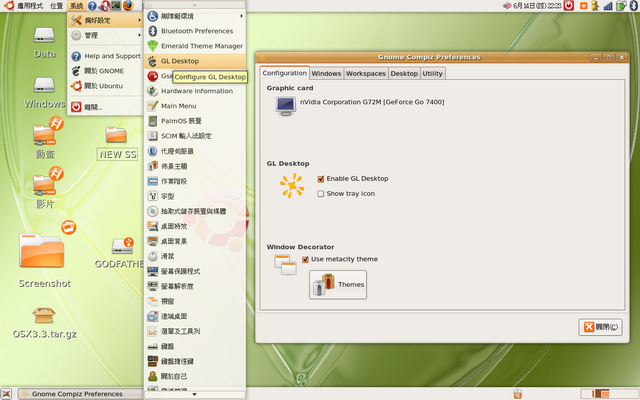Open the terminal launcher in top panel
Viewport: 640px width, 400px height.
click(x=116, y=5)
